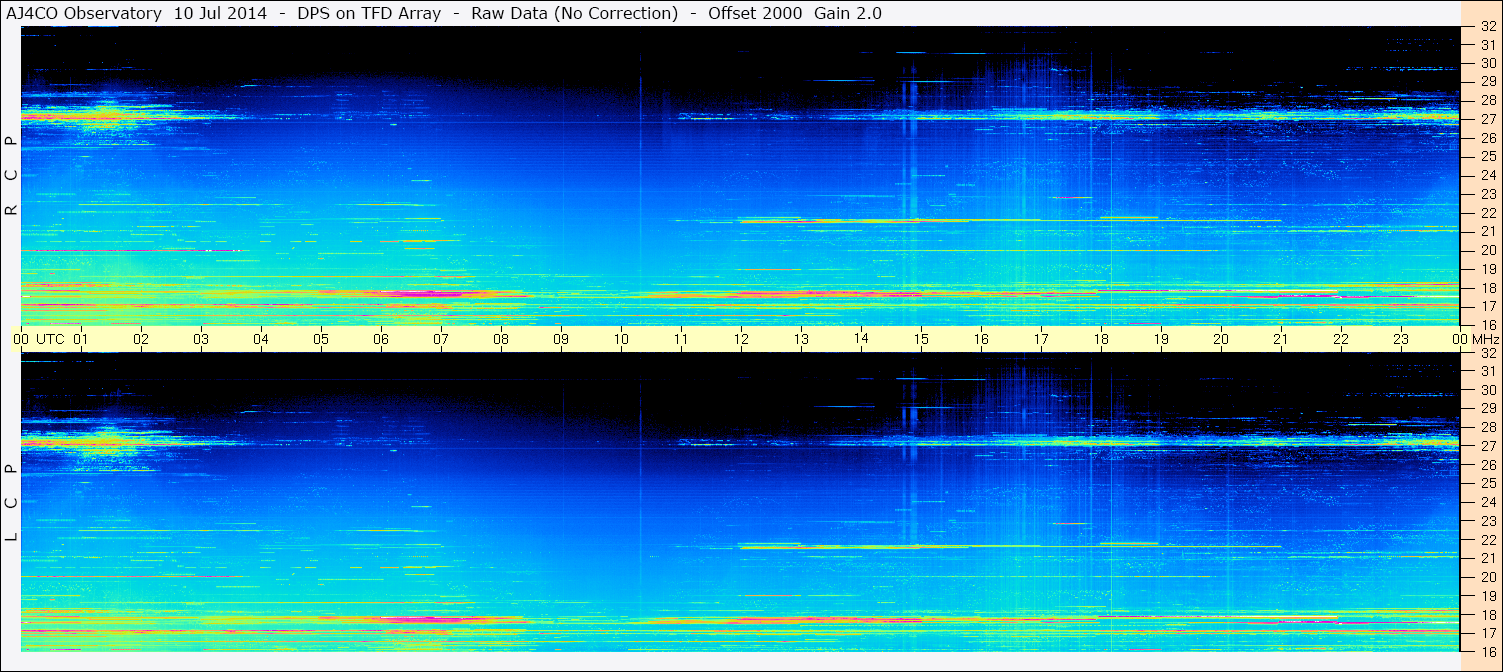The height and width of the screenshot is (672, 1503).
Task: Select the 'Raw Data (No Correction)' label
Action: [x=575, y=13]
